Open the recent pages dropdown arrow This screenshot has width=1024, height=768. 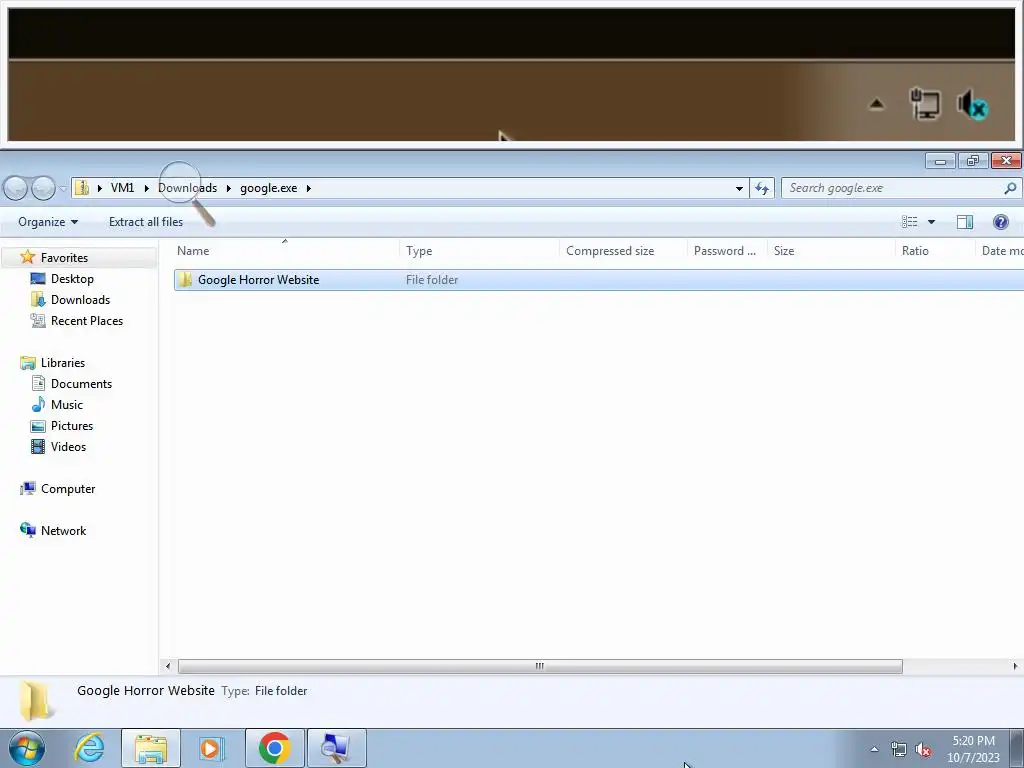point(63,189)
